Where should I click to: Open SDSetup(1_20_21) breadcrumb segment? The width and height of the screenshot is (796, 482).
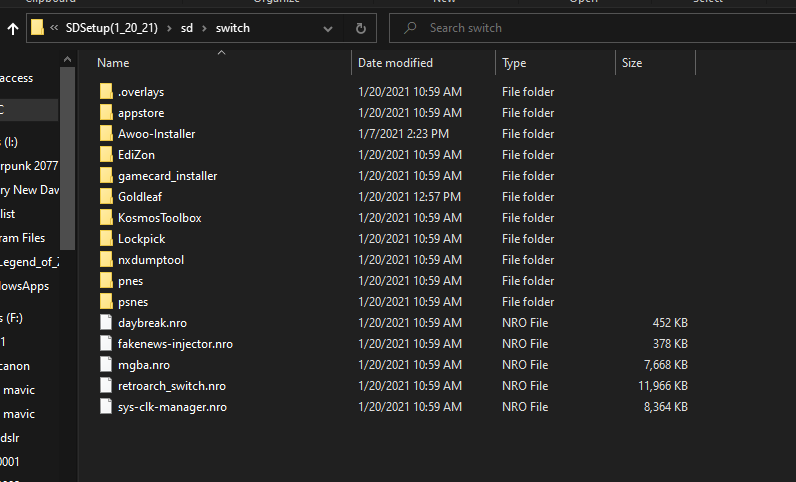tap(112, 28)
